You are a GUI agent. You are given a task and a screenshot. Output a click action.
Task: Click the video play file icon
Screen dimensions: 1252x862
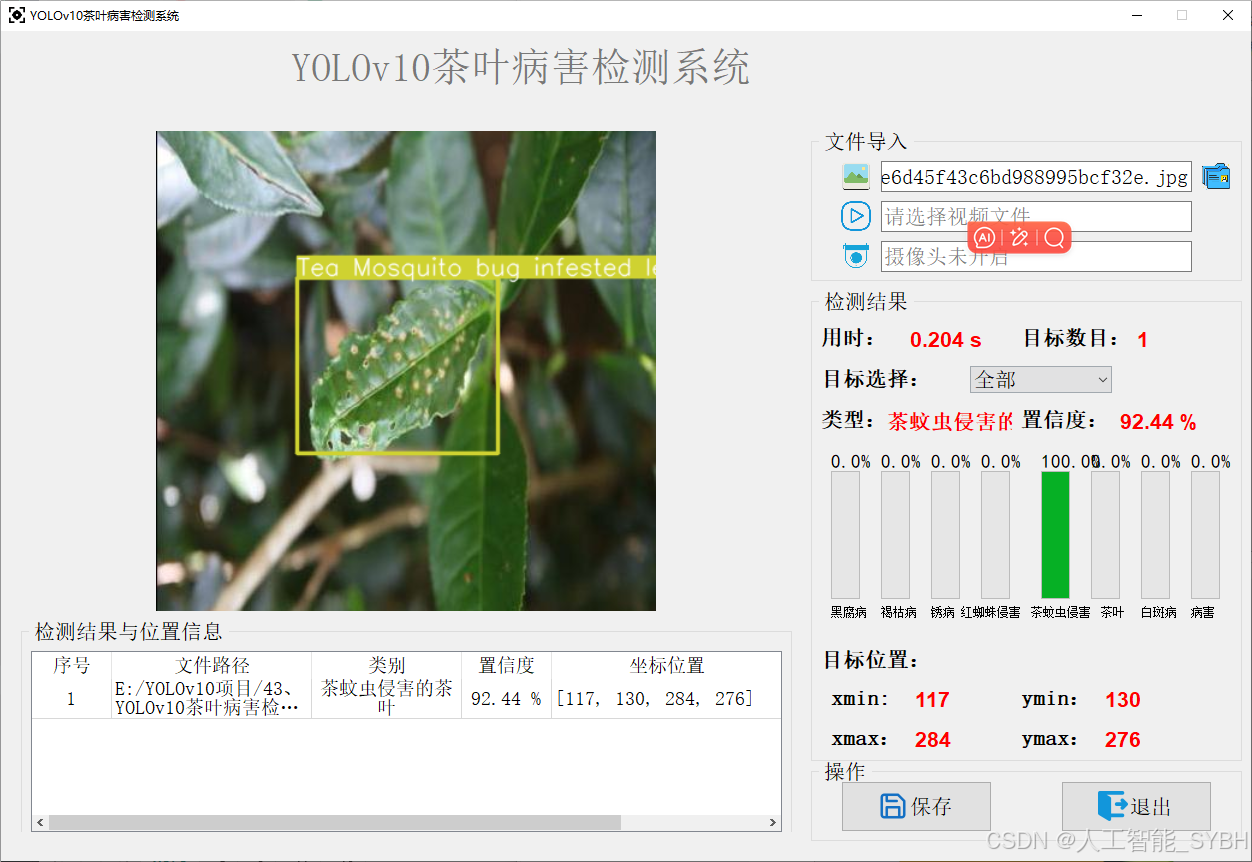pos(856,215)
